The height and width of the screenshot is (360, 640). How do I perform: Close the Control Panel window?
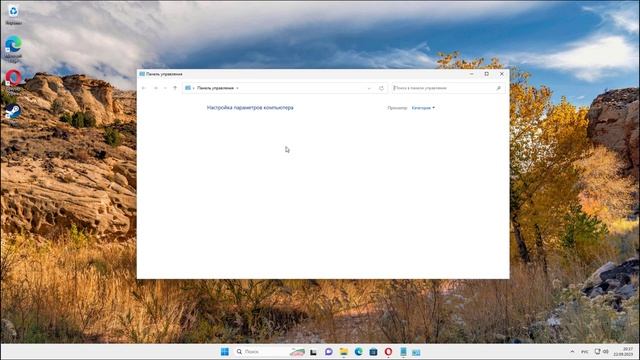coord(502,74)
